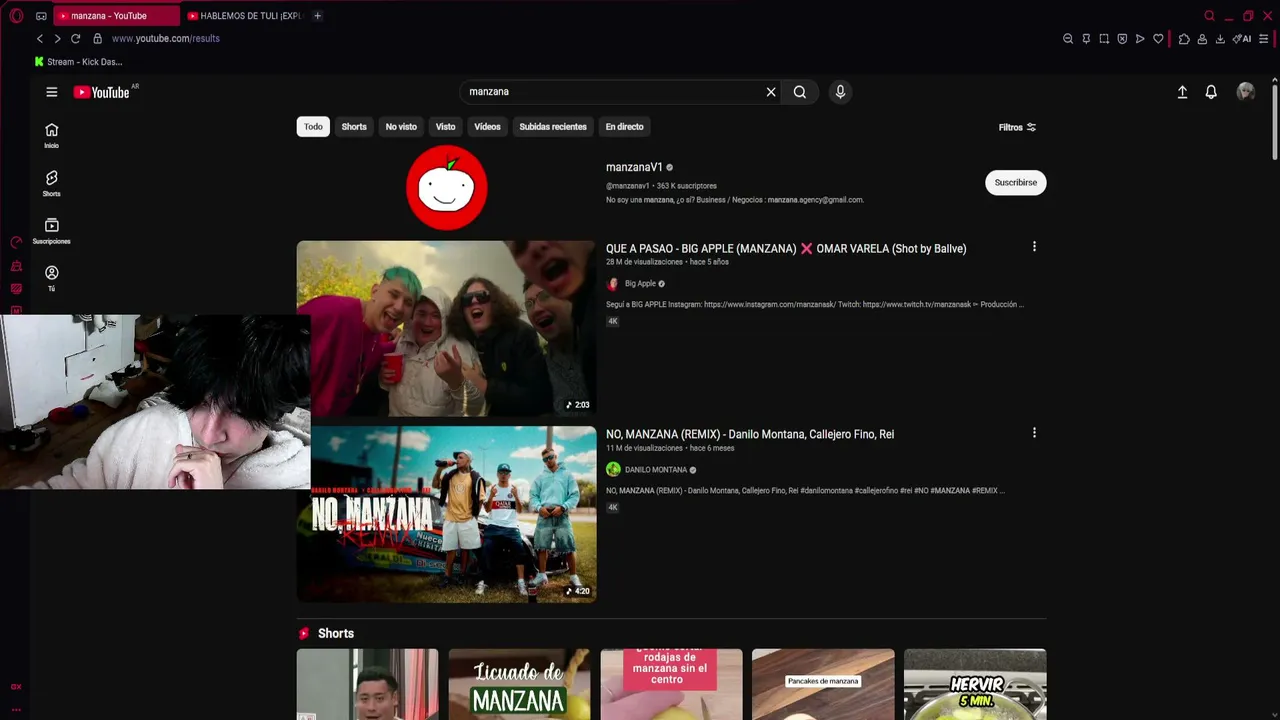Play the QUE A PASAO video thumbnail

446,328
